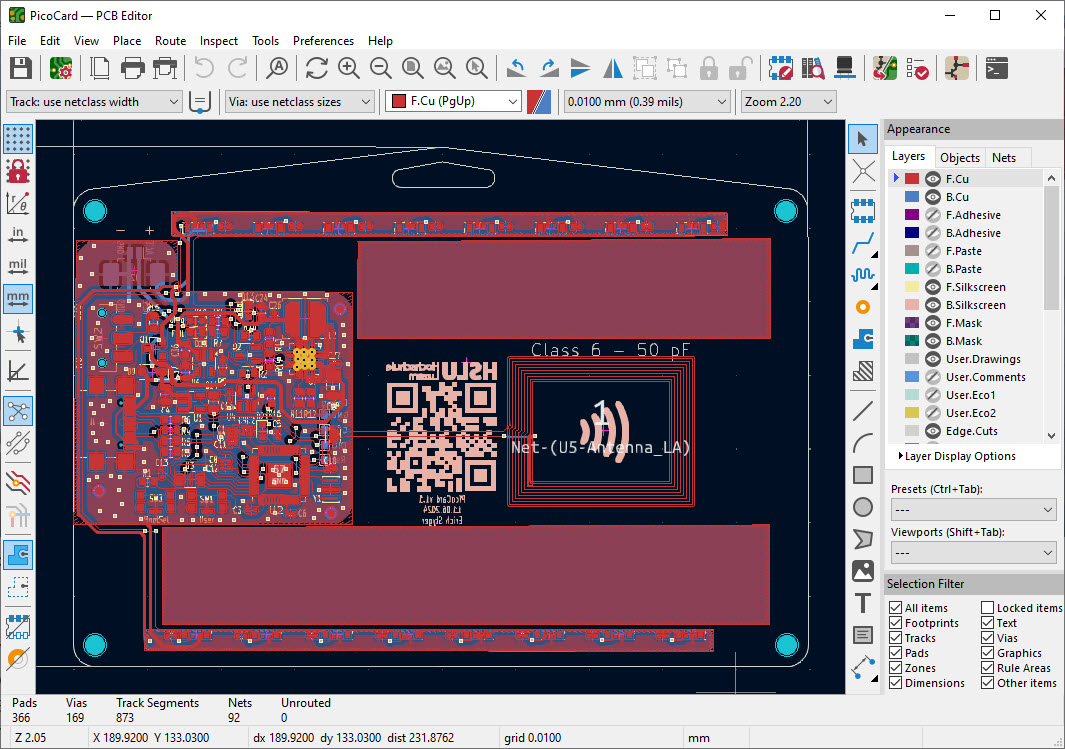
Task: Uncheck the Footprints selection filter
Action: [x=895, y=623]
